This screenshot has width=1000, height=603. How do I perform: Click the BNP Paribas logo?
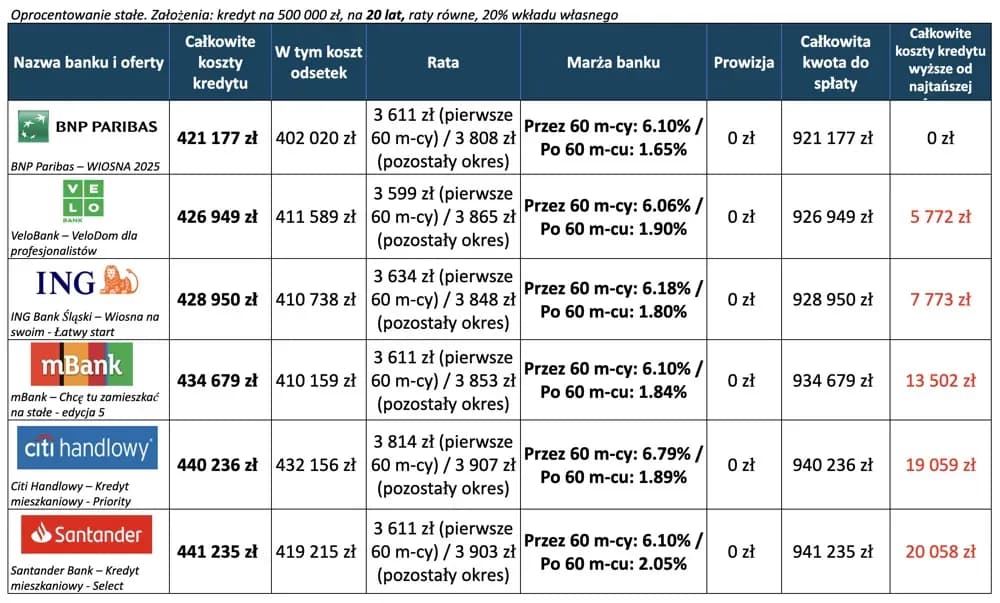click(x=88, y=127)
